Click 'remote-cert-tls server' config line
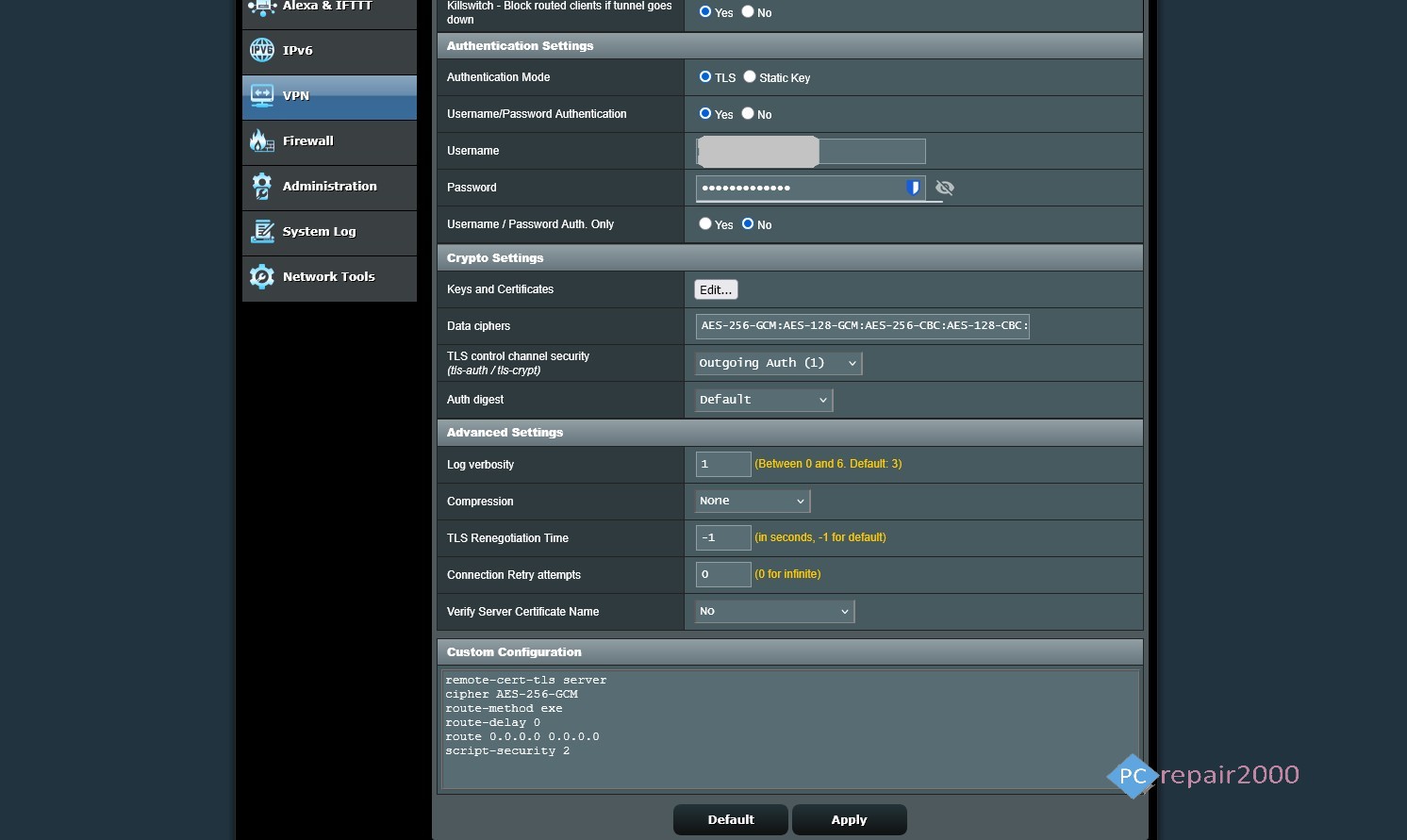 coord(525,680)
